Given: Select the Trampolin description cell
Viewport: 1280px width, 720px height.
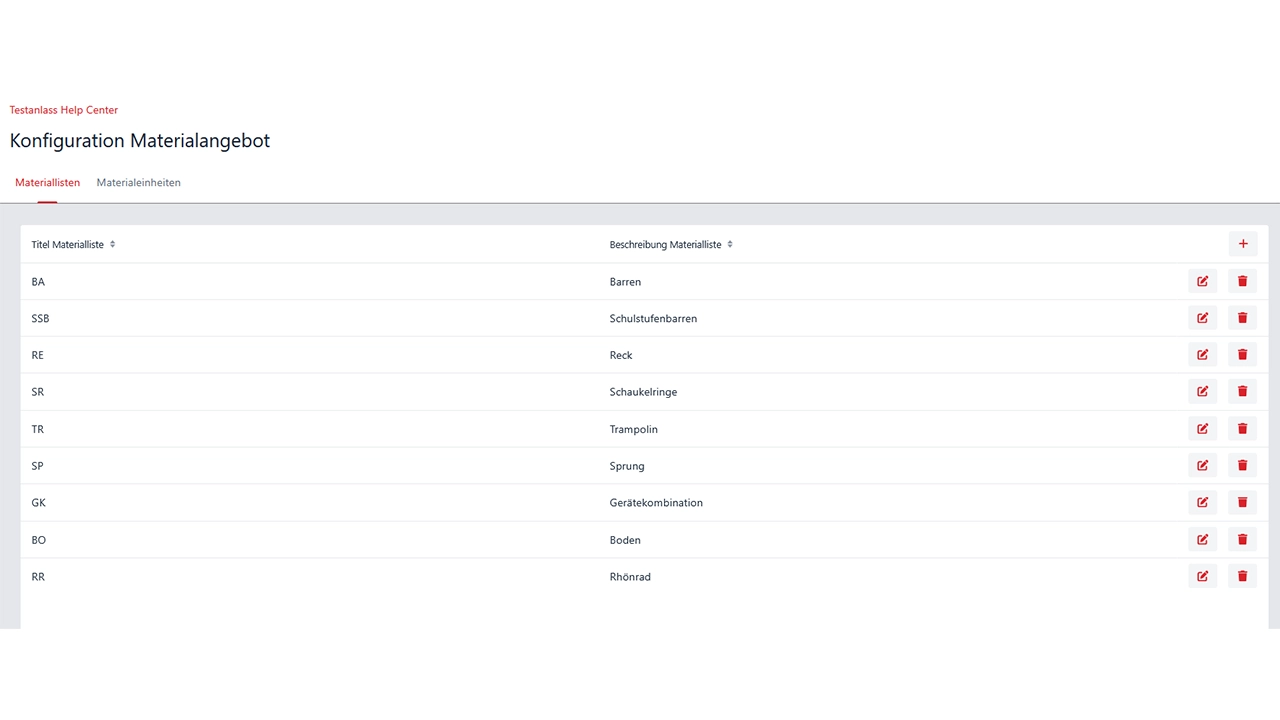Looking at the screenshot, I should click(x=633, y=429).
